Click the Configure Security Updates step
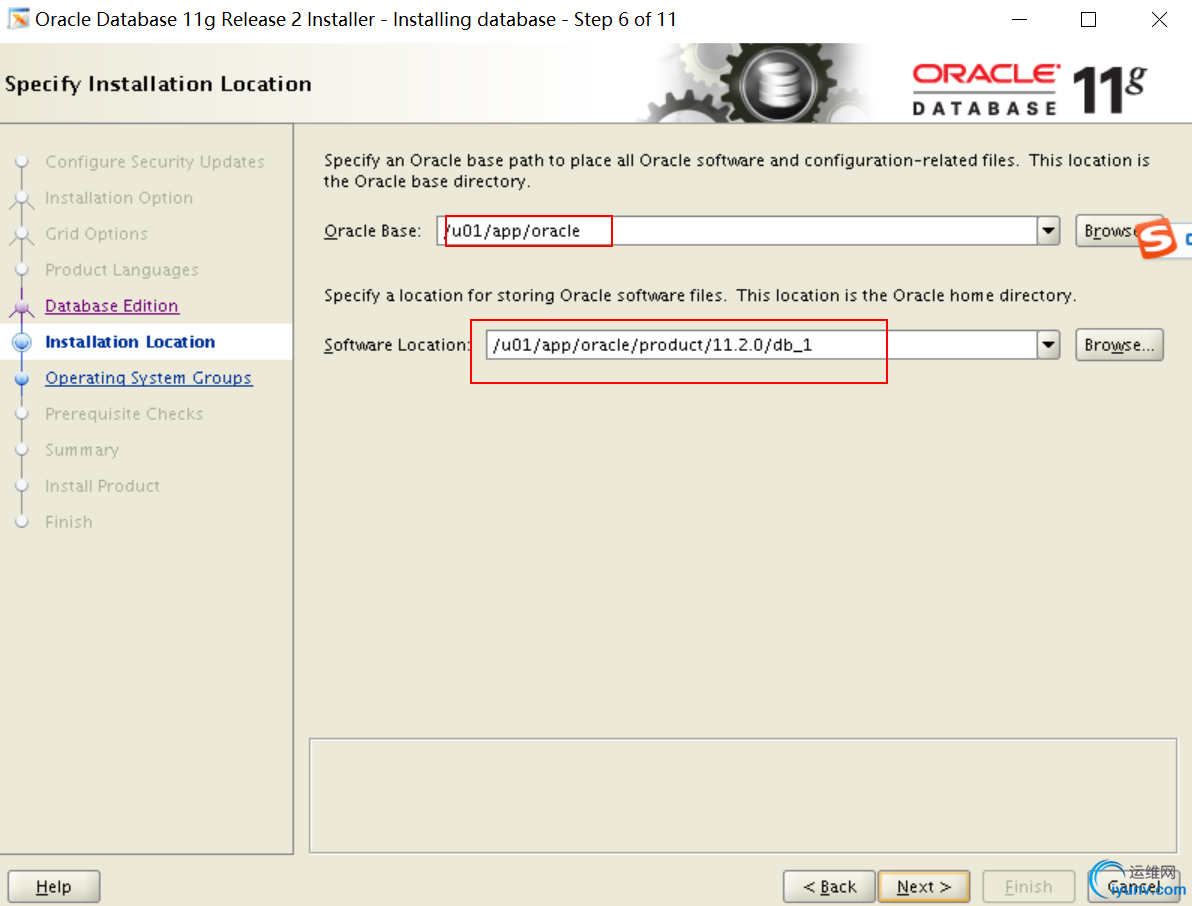The height and width of the screenshot is (906, 1192). 155,162
